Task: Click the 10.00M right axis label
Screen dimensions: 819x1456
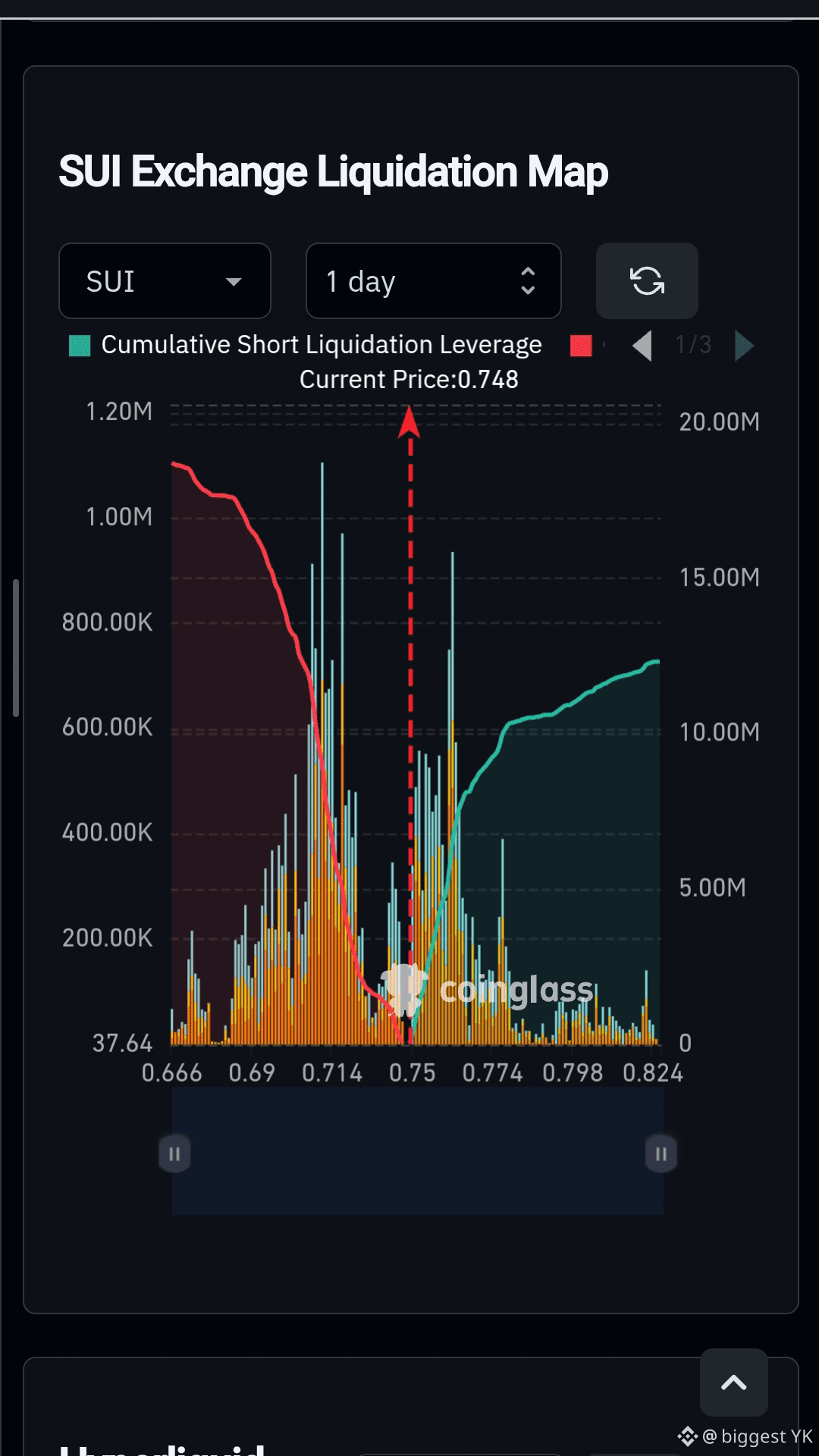Action: [x=719, y=732]
